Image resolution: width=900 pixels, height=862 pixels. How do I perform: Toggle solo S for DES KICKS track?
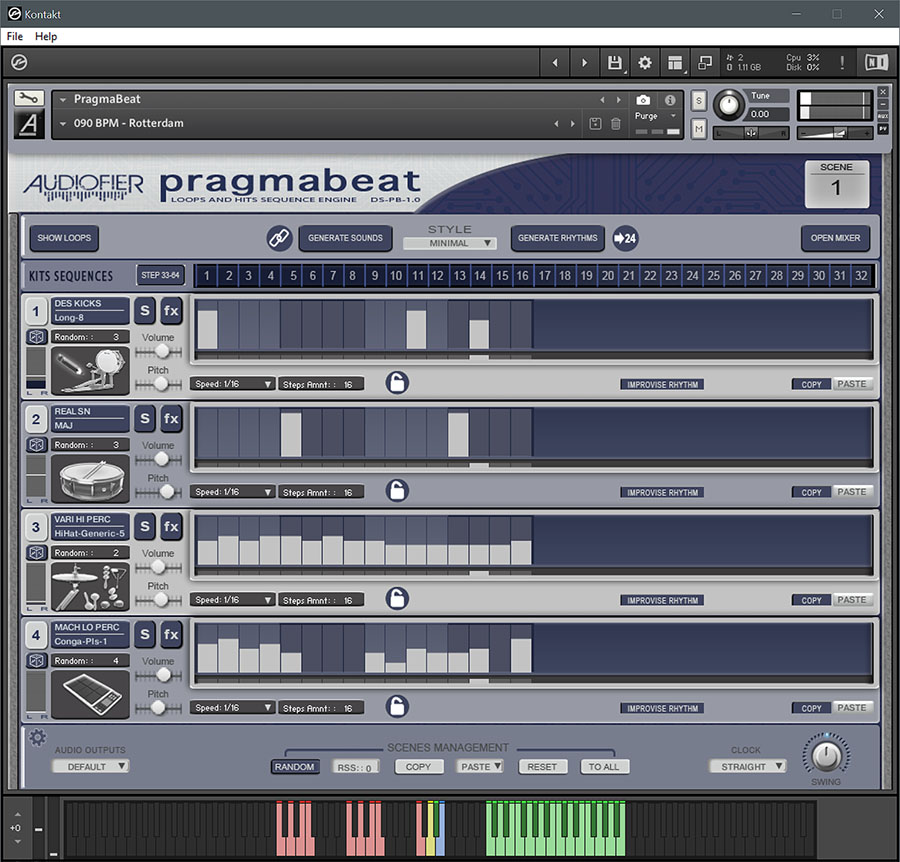point(145,310)
